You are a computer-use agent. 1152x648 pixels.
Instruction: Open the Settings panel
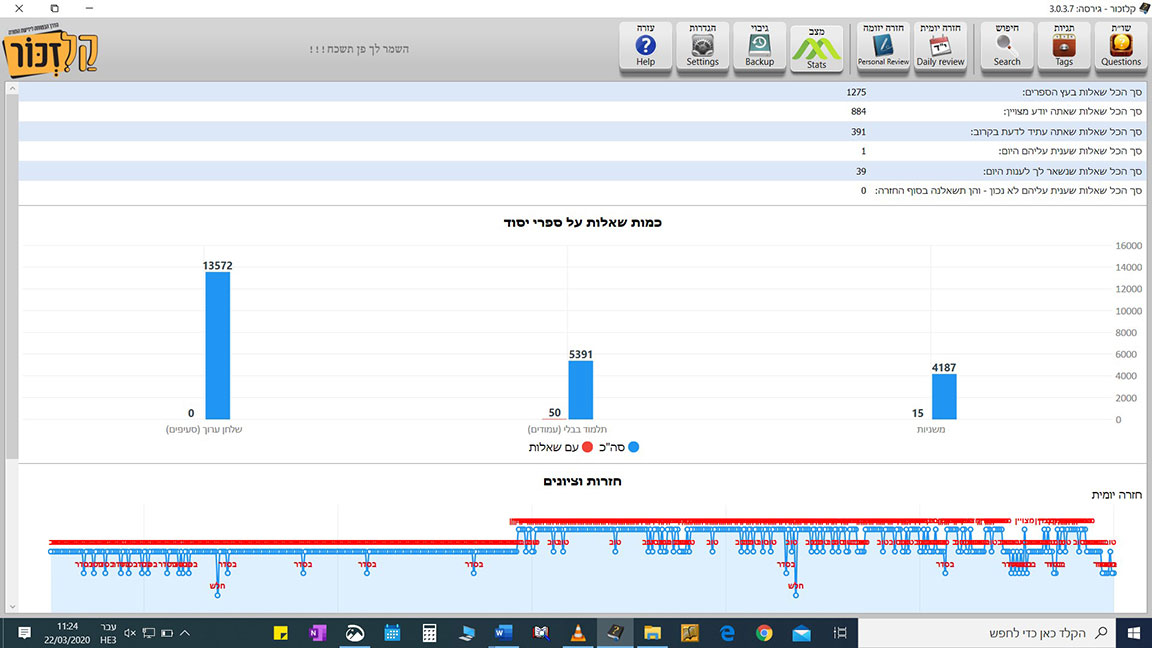(702, 46)
